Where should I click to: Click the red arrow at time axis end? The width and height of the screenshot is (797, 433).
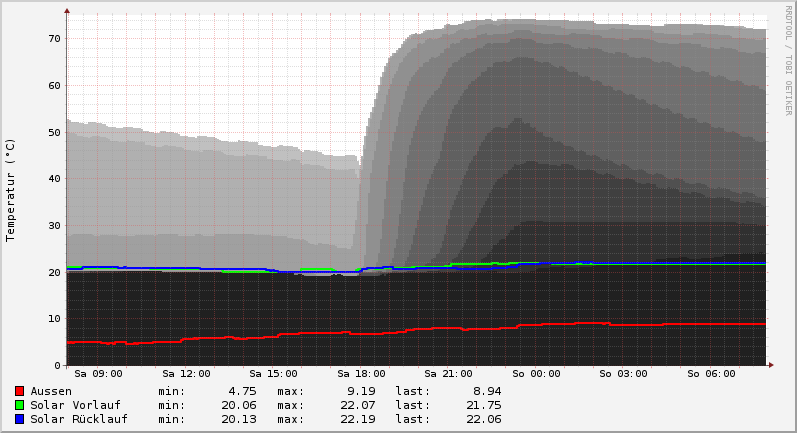(x=770, y=365)
